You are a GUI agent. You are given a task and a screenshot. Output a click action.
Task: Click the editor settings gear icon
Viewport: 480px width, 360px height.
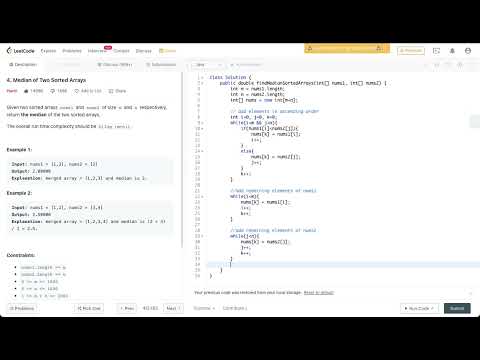click(460, 65)
